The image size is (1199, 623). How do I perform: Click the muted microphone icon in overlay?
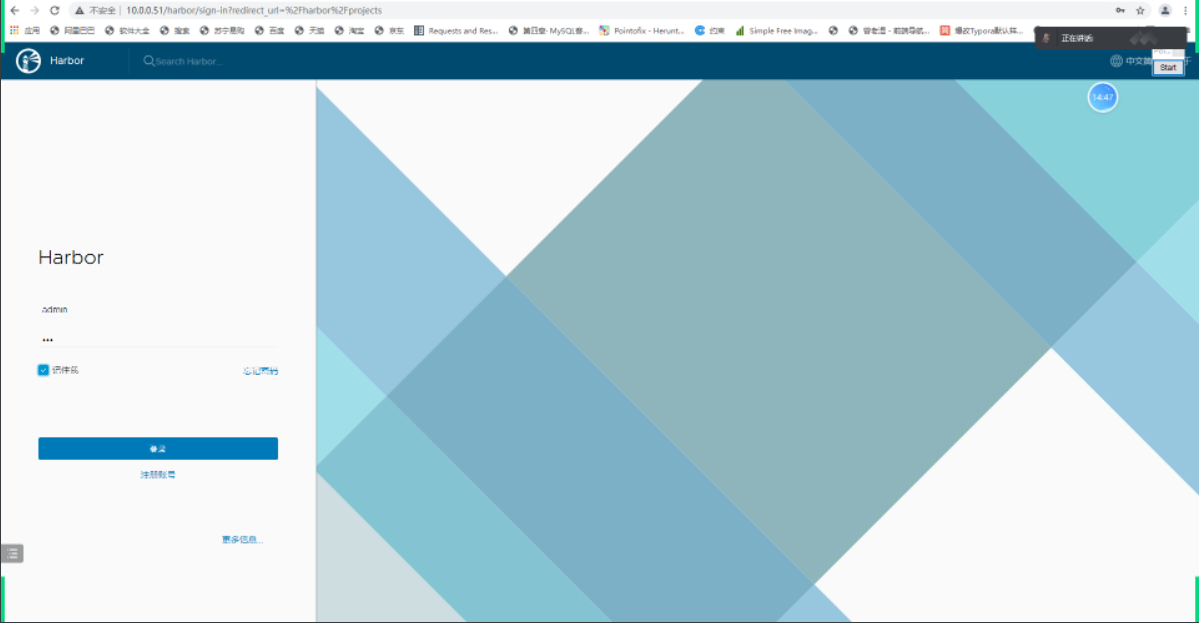click(1047, 38)
